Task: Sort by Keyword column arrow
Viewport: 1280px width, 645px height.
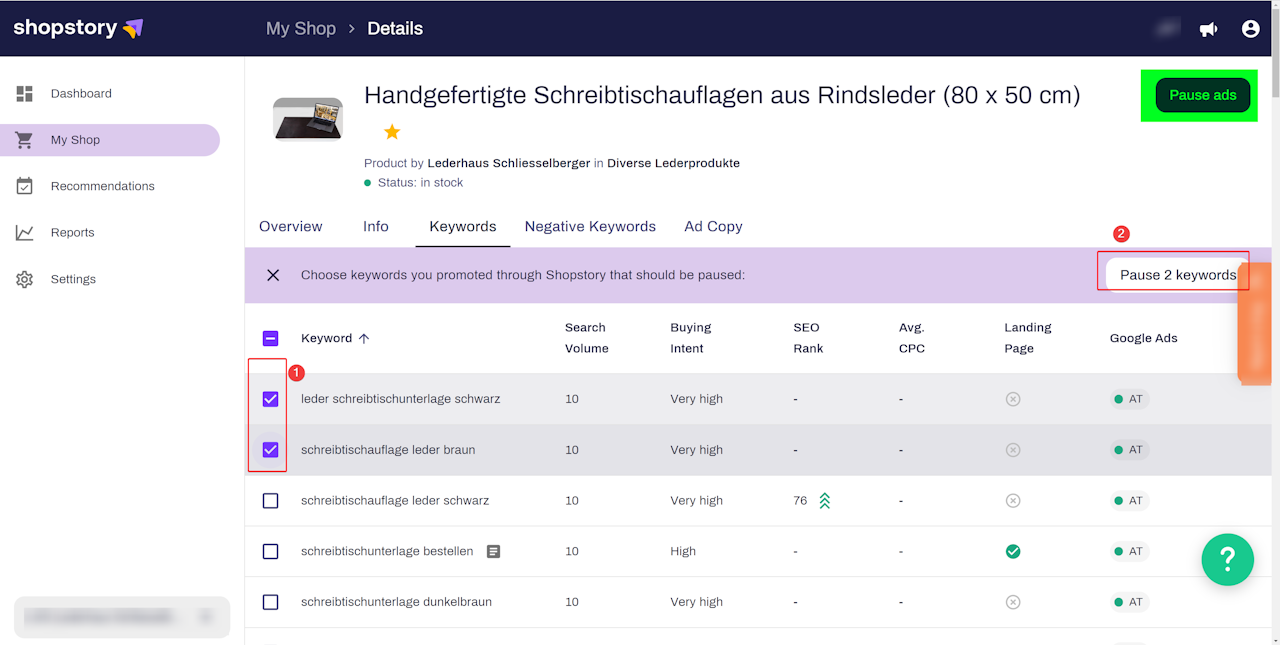Action: click(364, 339)
